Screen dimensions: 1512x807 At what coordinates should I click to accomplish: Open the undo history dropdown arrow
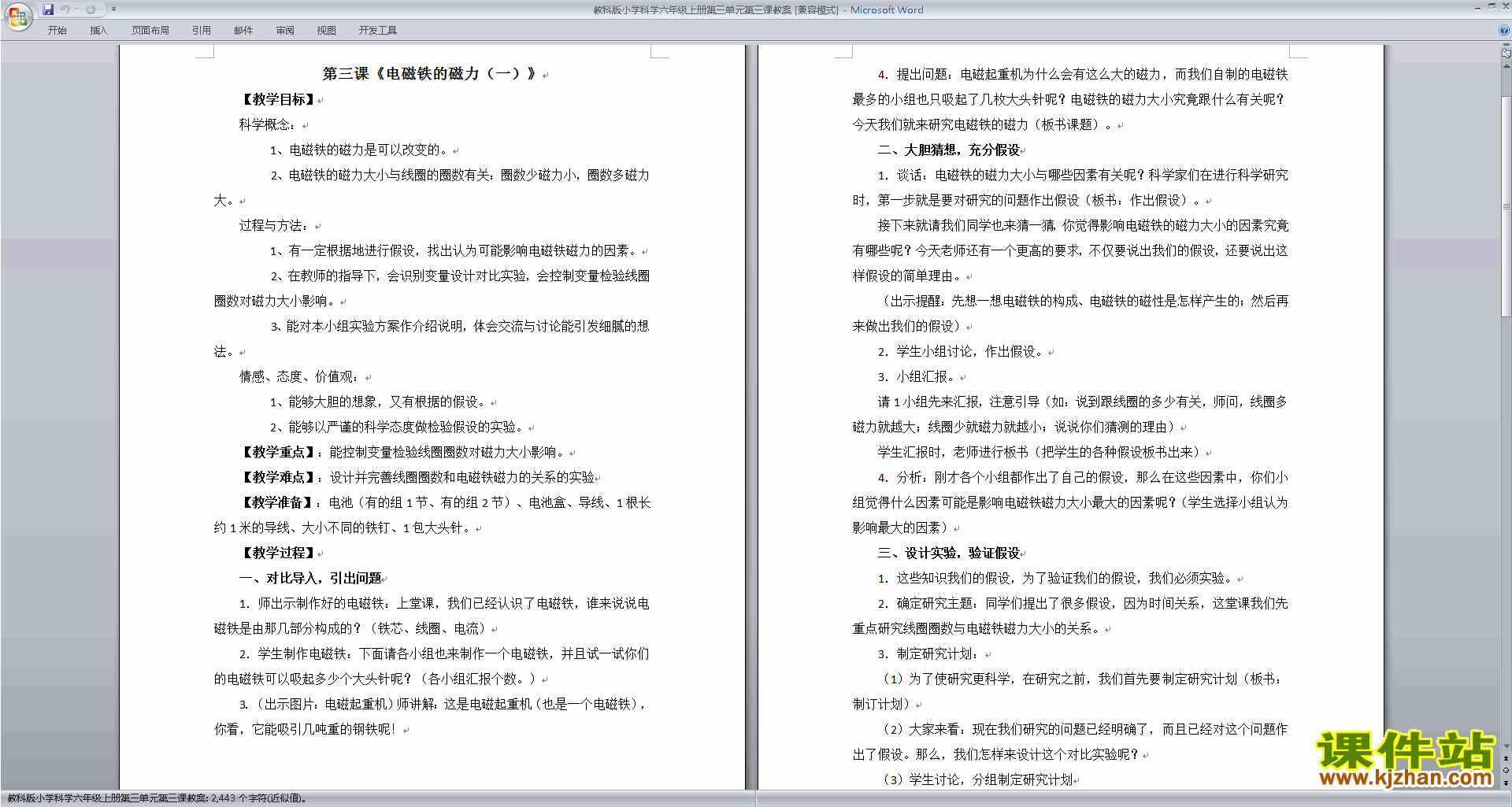tap(76, 9)
